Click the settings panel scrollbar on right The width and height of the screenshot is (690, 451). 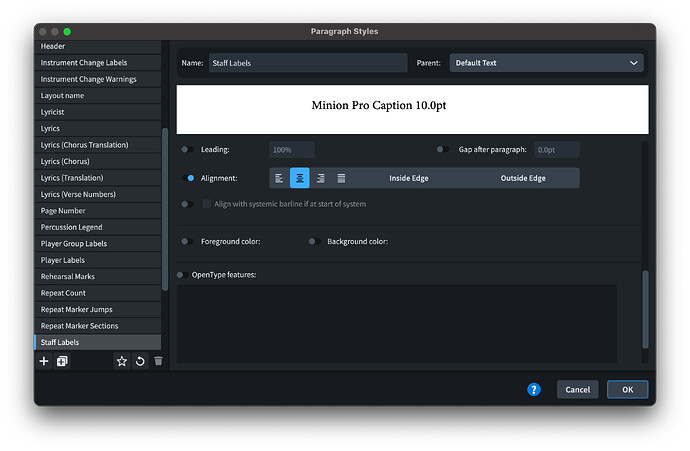tap(645, 309)
